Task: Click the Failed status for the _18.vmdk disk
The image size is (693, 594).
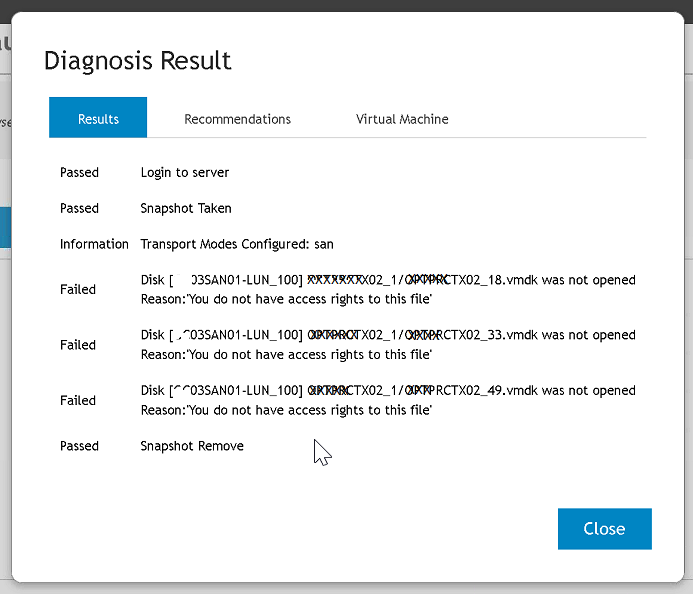Action: point(78,290)
